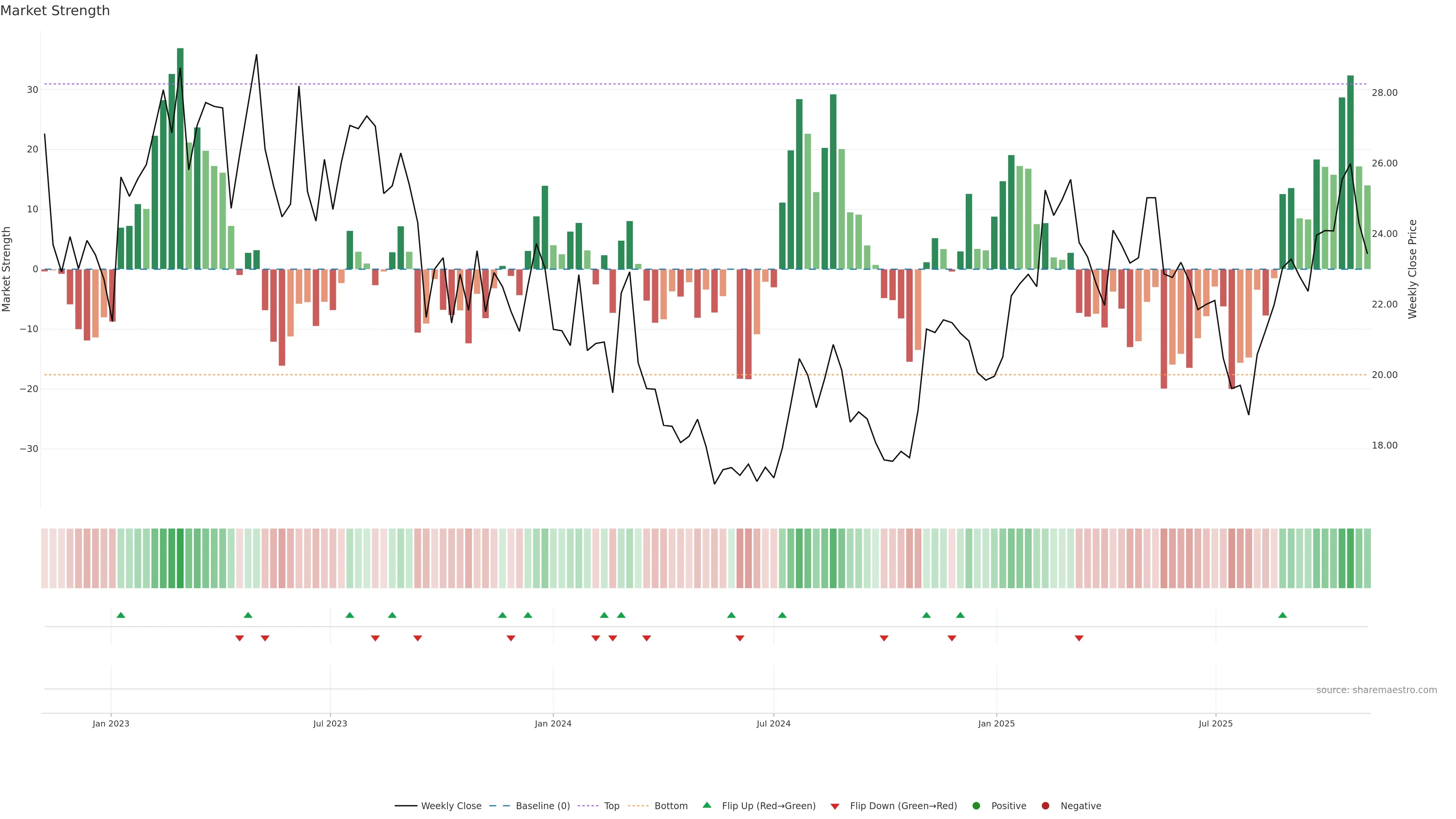Click first flip-up triangle after Jan 2023
Image resolution: width=1456 pixels, height=819 pixels.
click(x=121, y=615)
